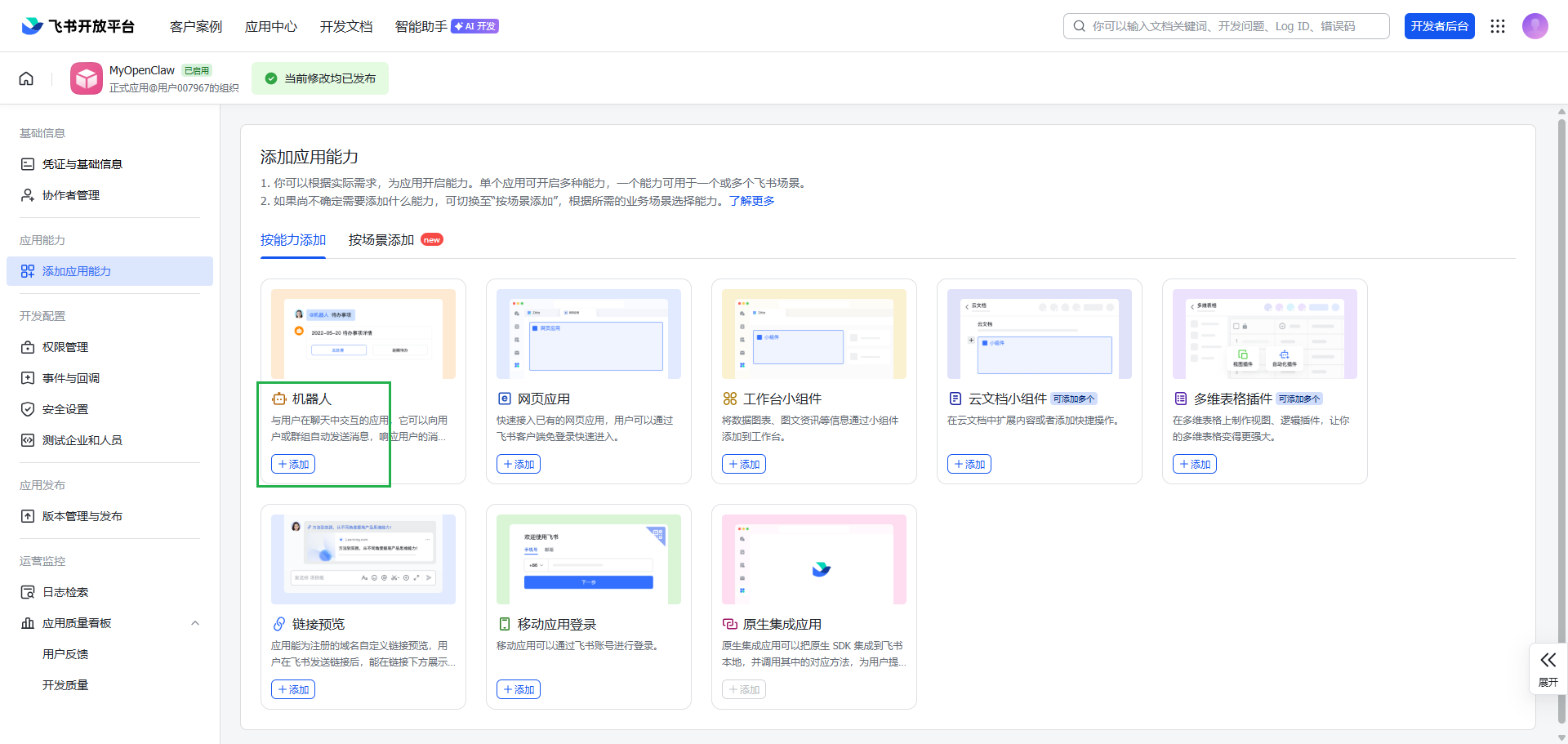Open 开发文档 in the top menu
This screenshot has width=1568, height=744.
coord(345,25)
